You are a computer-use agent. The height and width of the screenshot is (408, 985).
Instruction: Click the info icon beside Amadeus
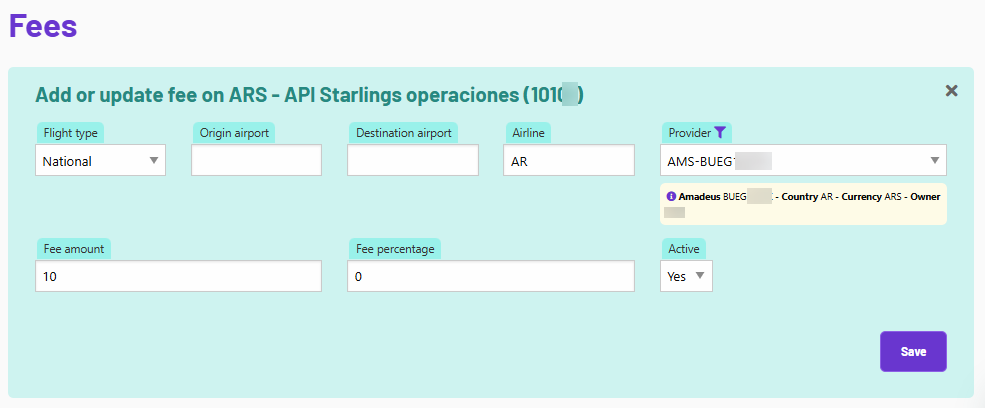pos(671,197)
